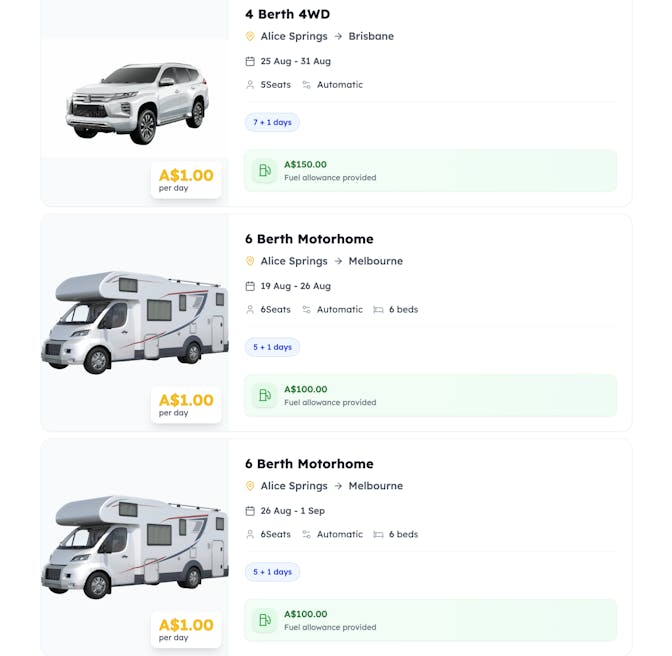Viewport: 672px width, 656px height.
Task: Click the A$150.00 fuel allowance banner
Action: [x=430, y=171]
